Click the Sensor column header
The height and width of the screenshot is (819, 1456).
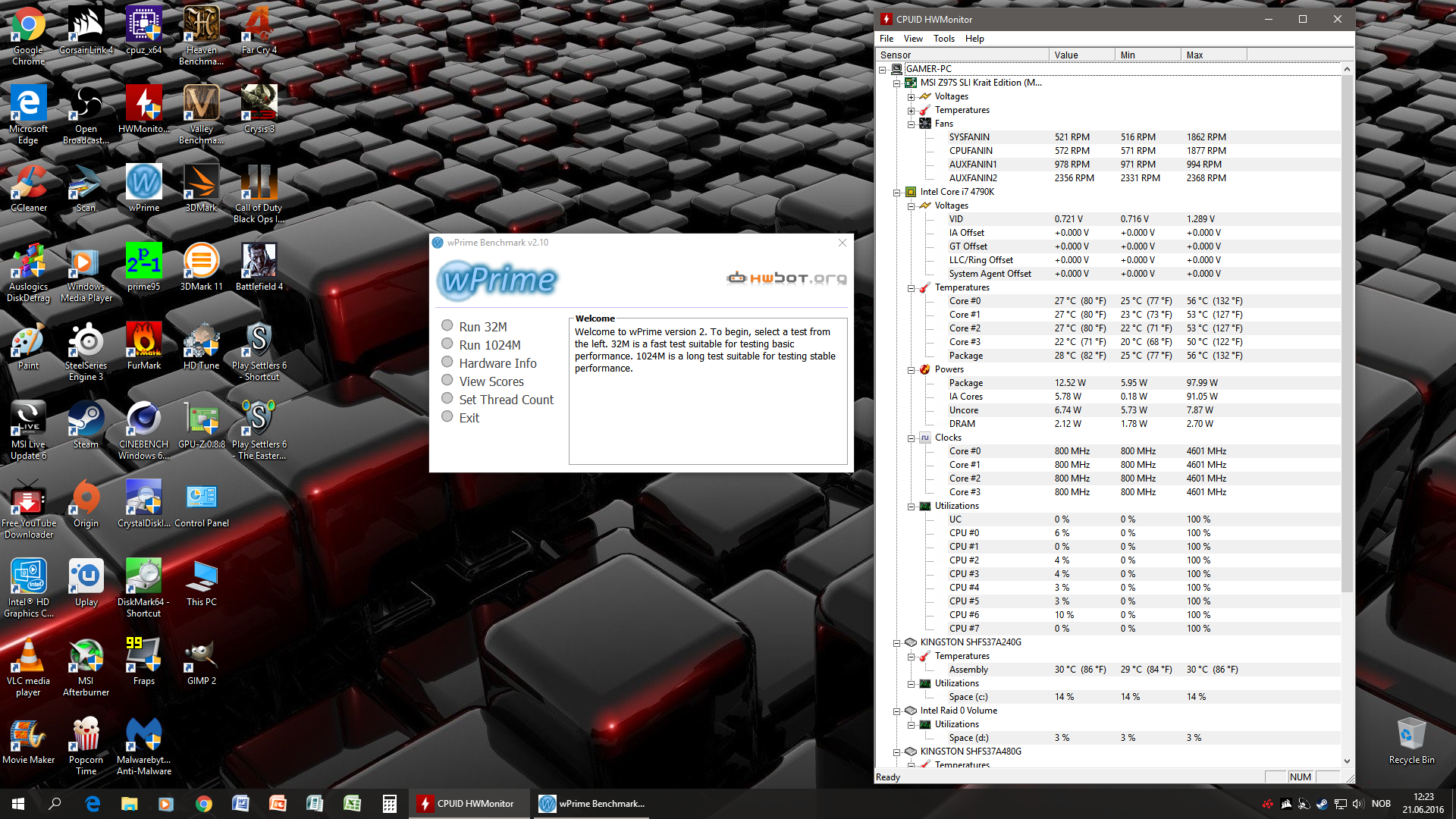pyautogui.click(x=962, y=55)
